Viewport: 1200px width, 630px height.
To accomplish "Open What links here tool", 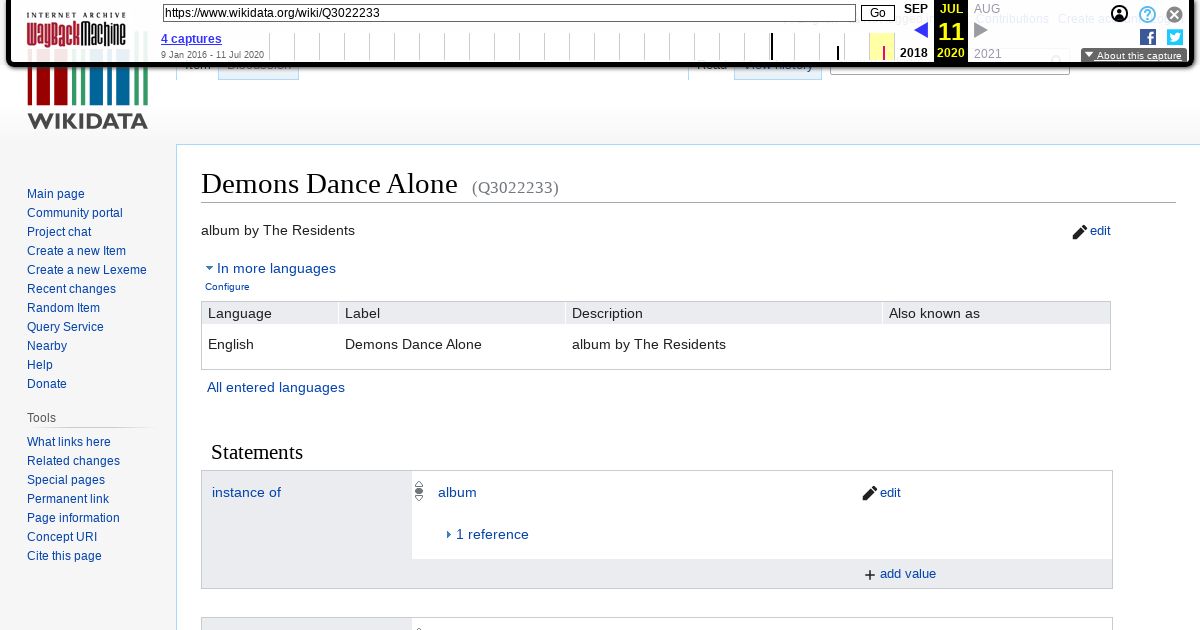I will point(69,442).
